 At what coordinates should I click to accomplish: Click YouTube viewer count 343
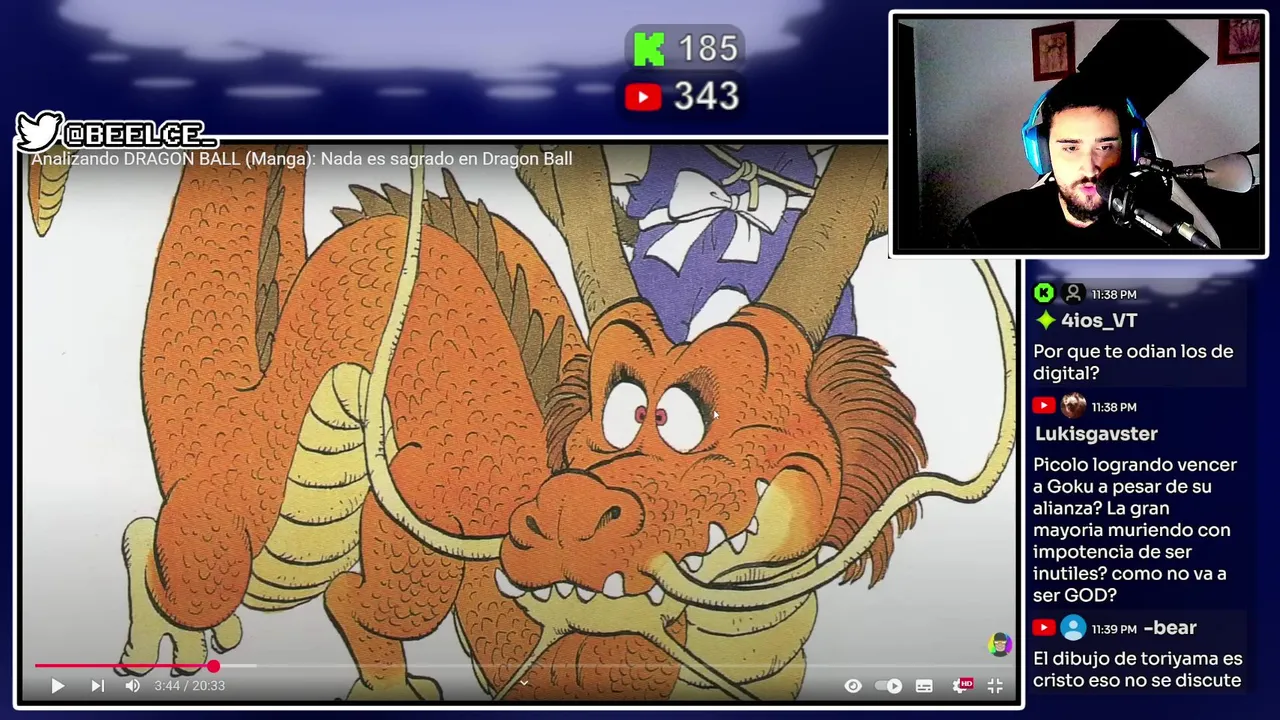pos(706,97)
